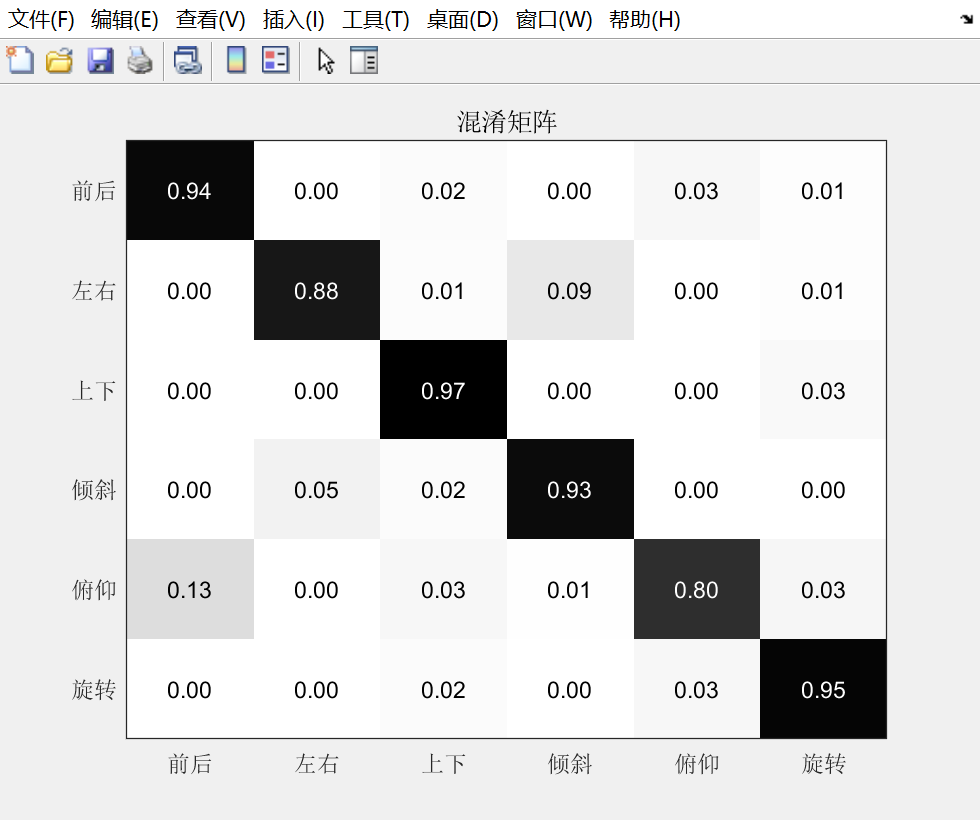Screen dimensions: 980x820
Task: Open the 查看(V) menu
Action: tap(211, 19)
